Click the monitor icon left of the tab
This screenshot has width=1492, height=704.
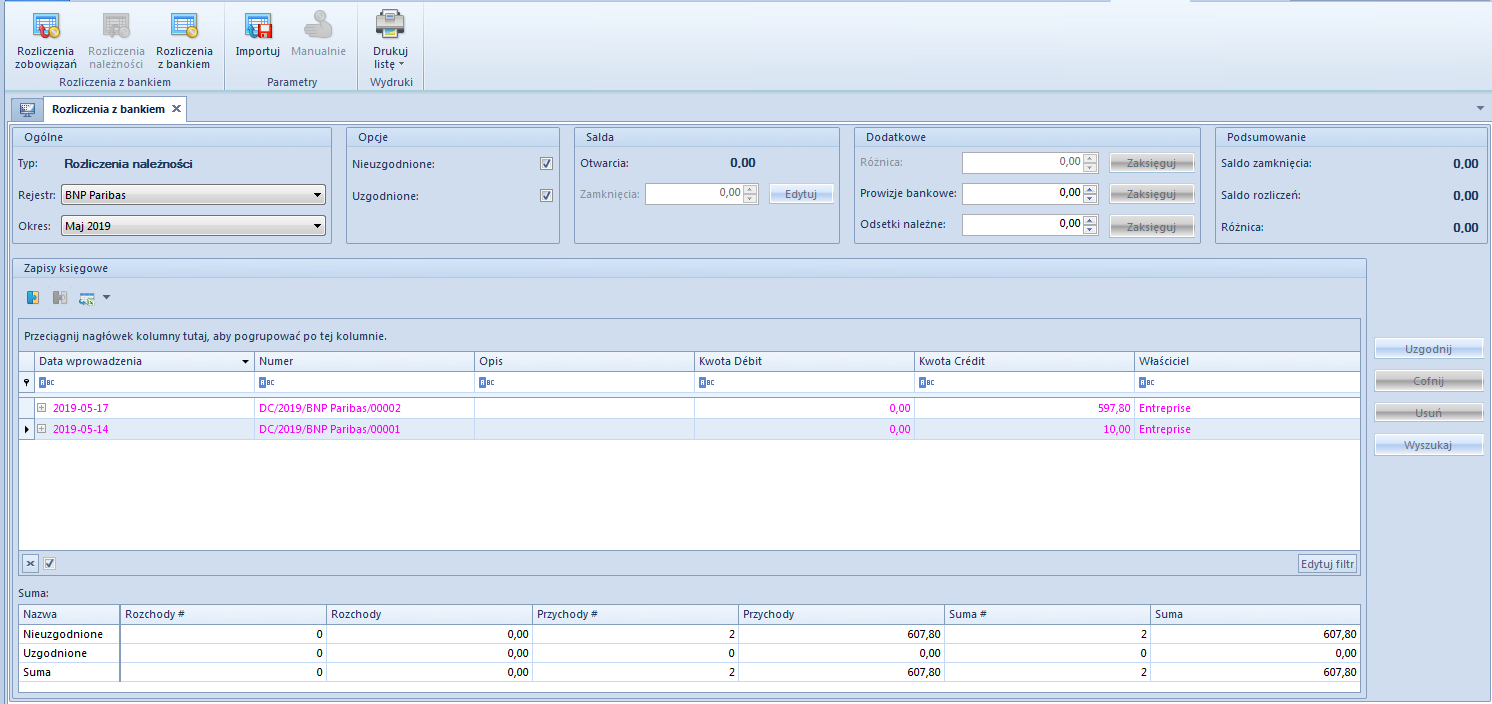click(x=27, y=109)
